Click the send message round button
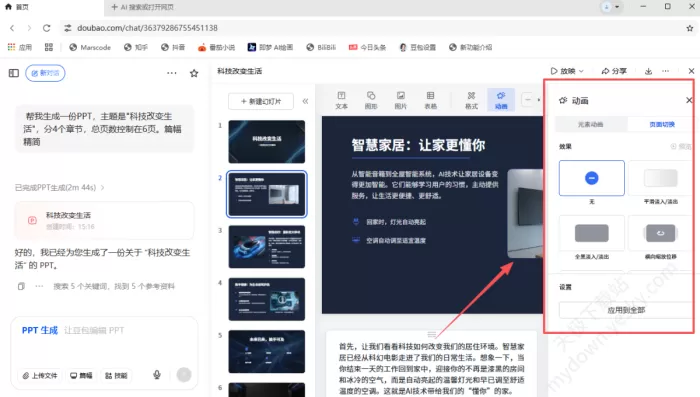The height and width of the screenshot is (397, 700). coord(184,375)
